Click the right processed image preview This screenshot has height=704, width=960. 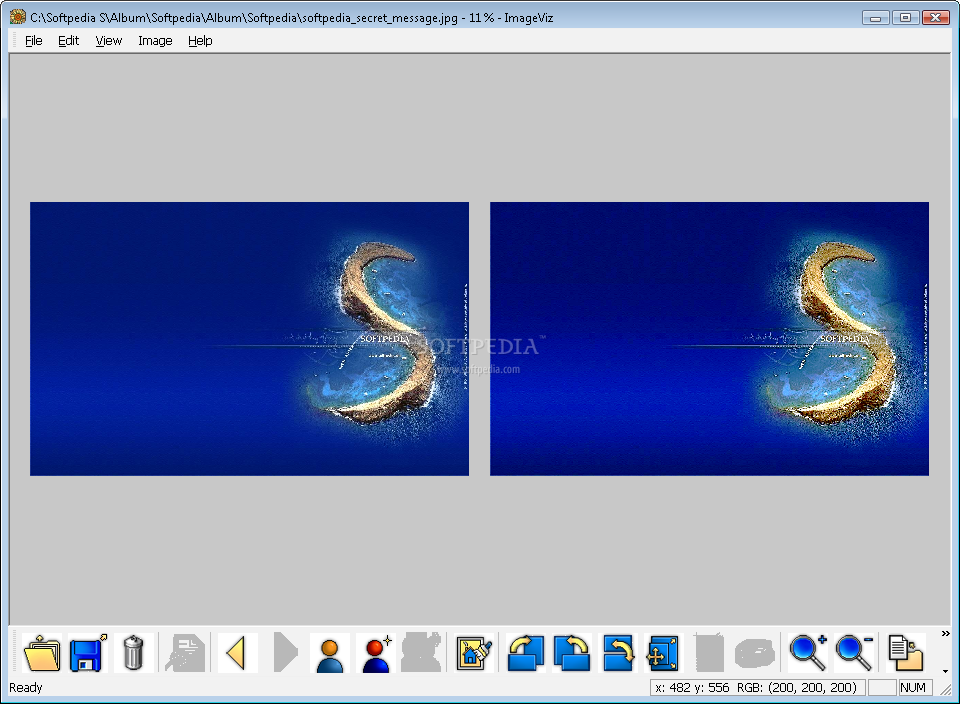[709, 339]
